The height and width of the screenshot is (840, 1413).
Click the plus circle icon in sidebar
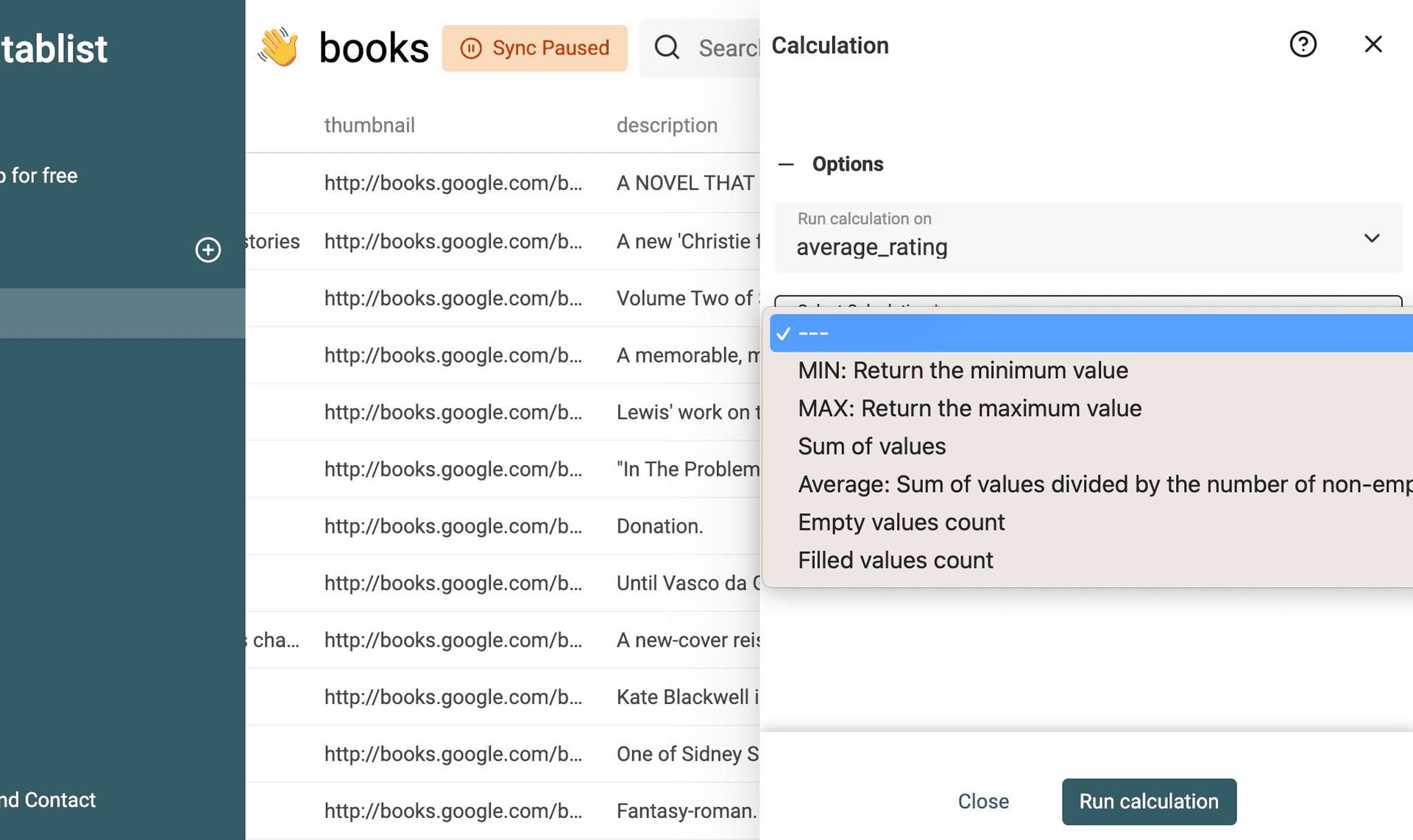click(x=208, y=249)
